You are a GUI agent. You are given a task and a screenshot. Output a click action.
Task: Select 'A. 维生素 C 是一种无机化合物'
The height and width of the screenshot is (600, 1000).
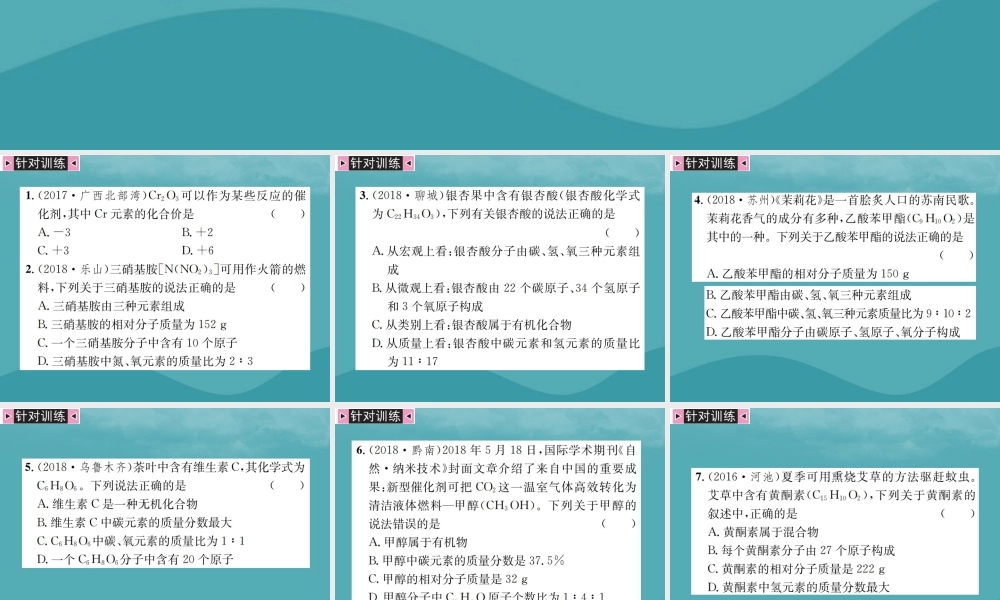click(117, 504)
